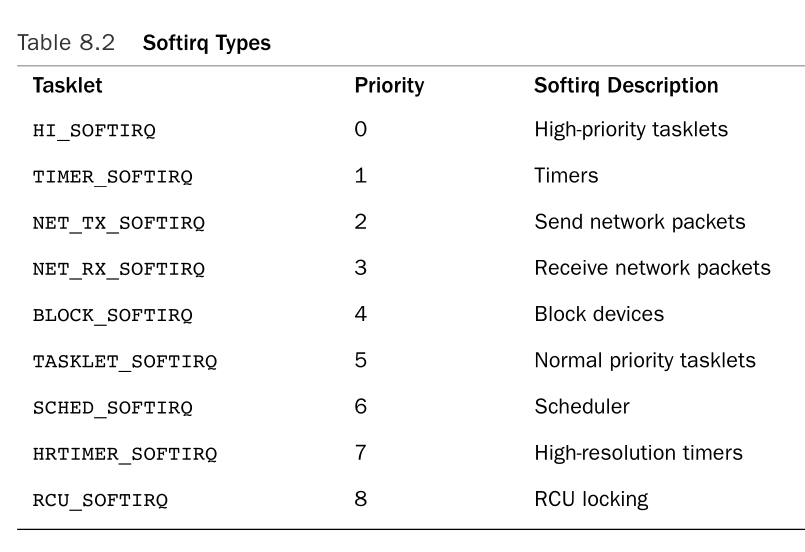This screenshot has width=805, height=552.
Task: Click the RCU locking description
Action: point(591,498)
